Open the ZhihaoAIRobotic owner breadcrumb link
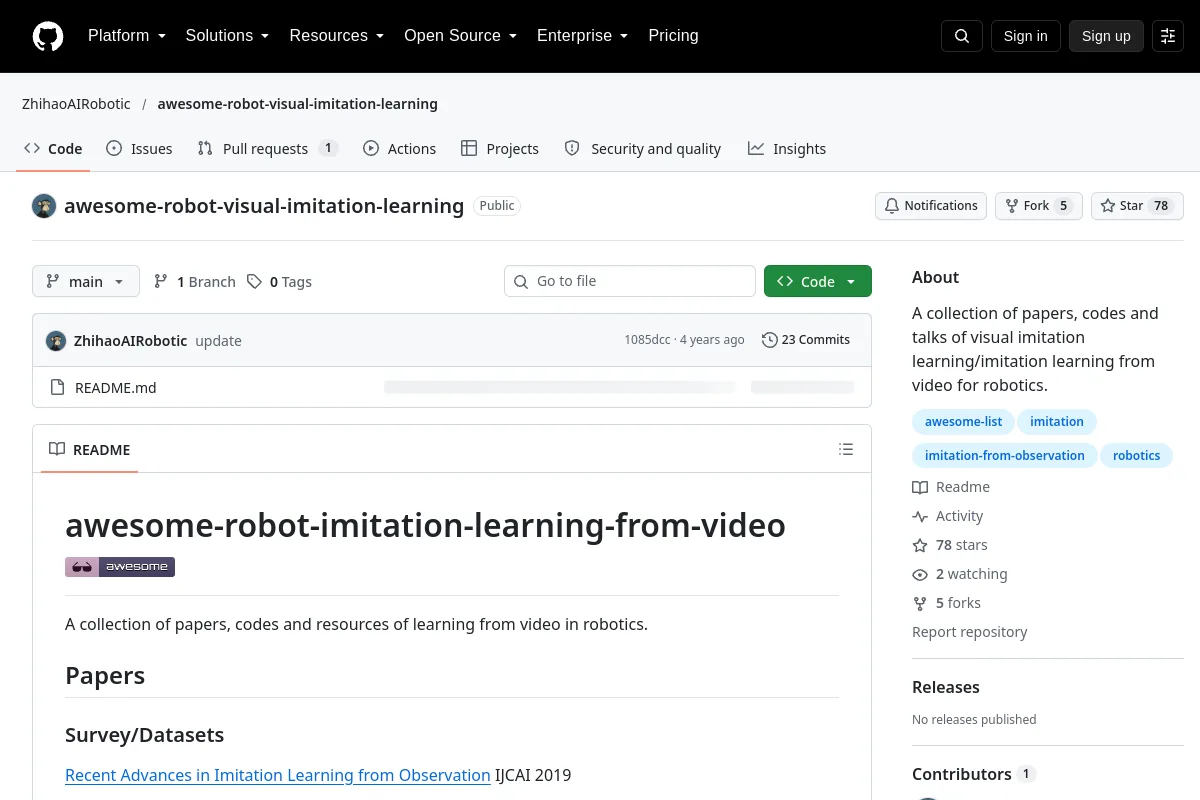 tap(76, 104)
